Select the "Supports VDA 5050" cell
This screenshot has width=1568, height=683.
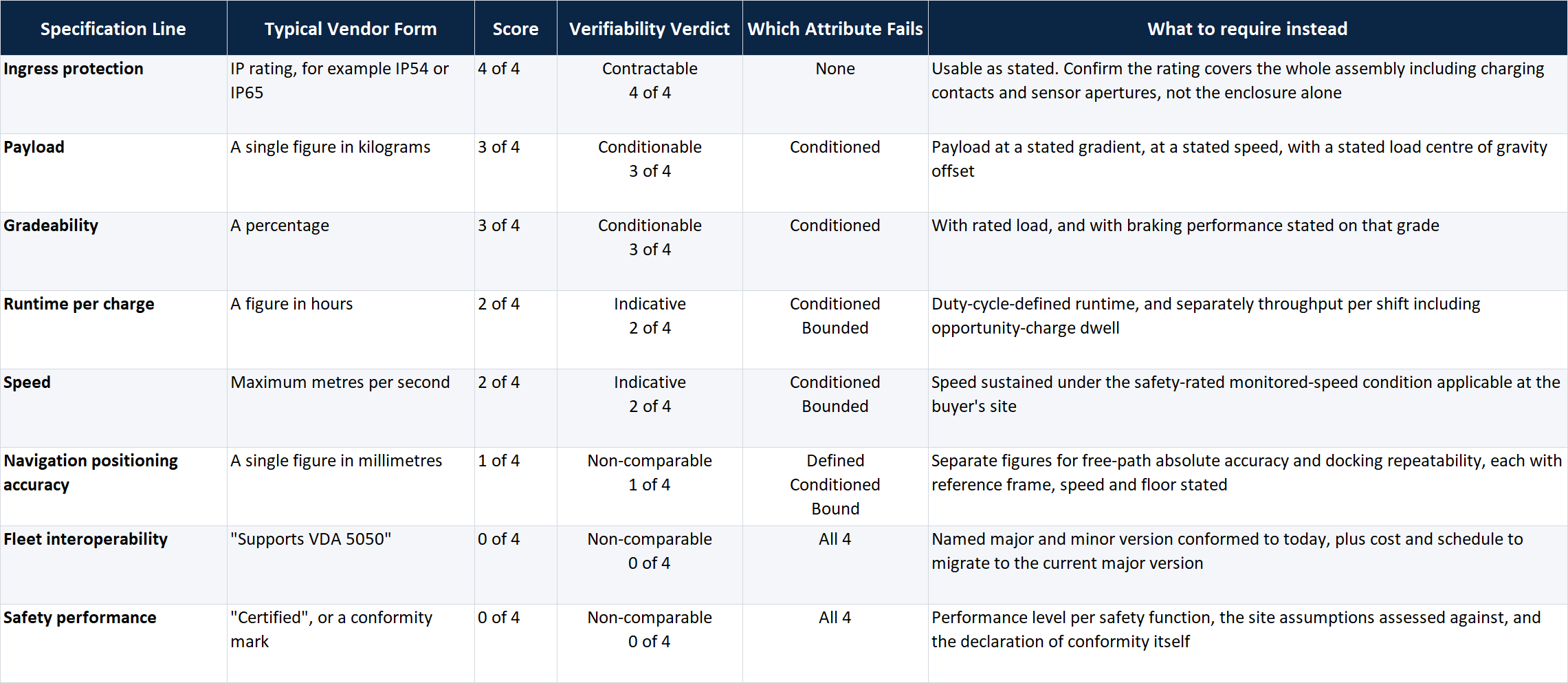[351, 565]
